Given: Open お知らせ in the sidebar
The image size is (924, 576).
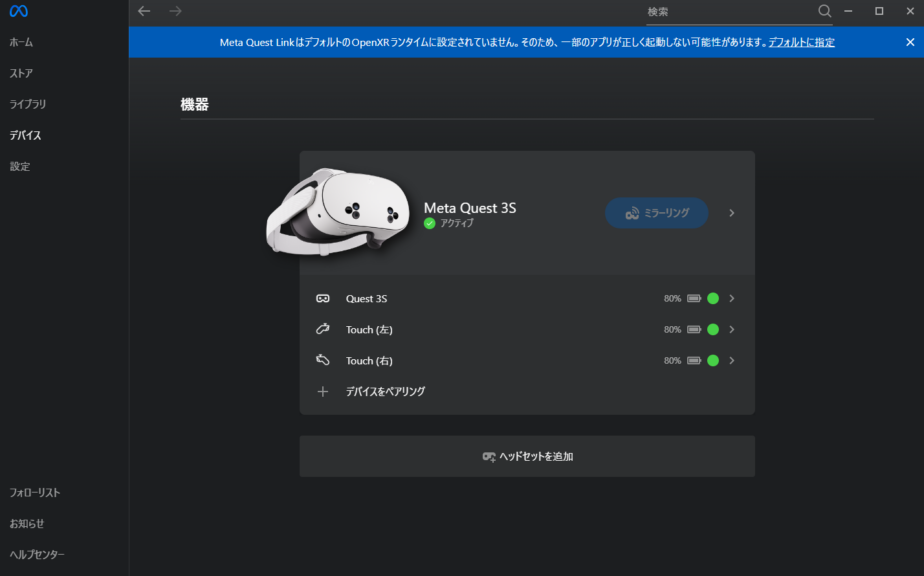Looking at the screenshot, I should click(x=27, y=524).
